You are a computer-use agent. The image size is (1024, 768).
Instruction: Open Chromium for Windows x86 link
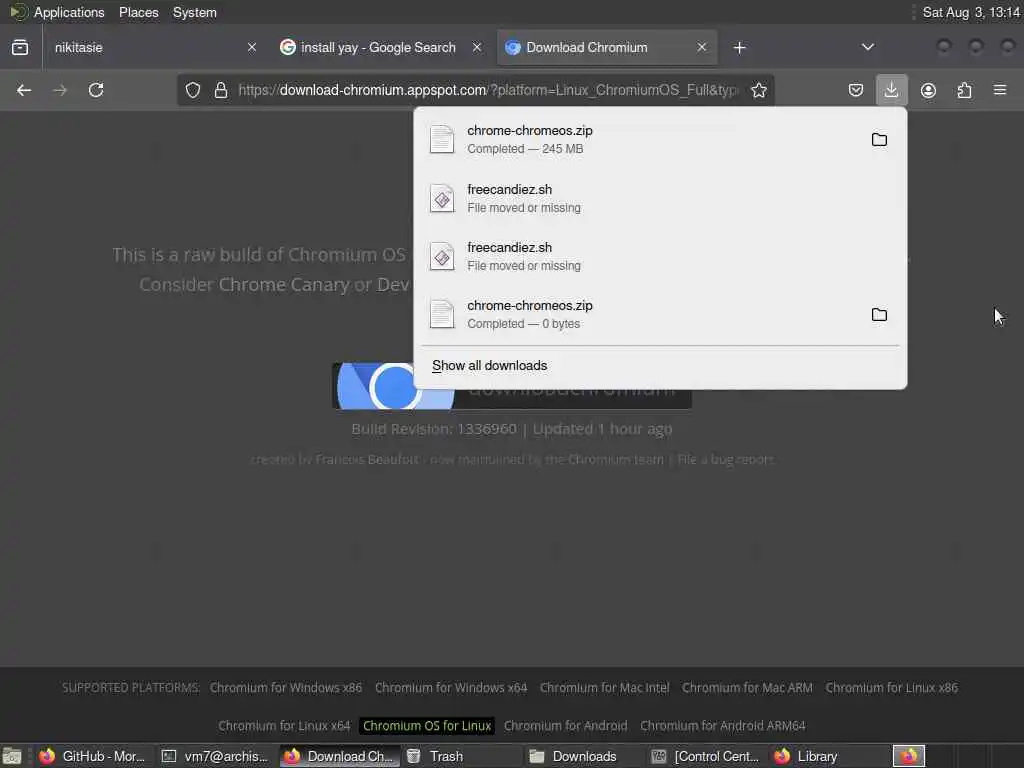coord(285,688)
